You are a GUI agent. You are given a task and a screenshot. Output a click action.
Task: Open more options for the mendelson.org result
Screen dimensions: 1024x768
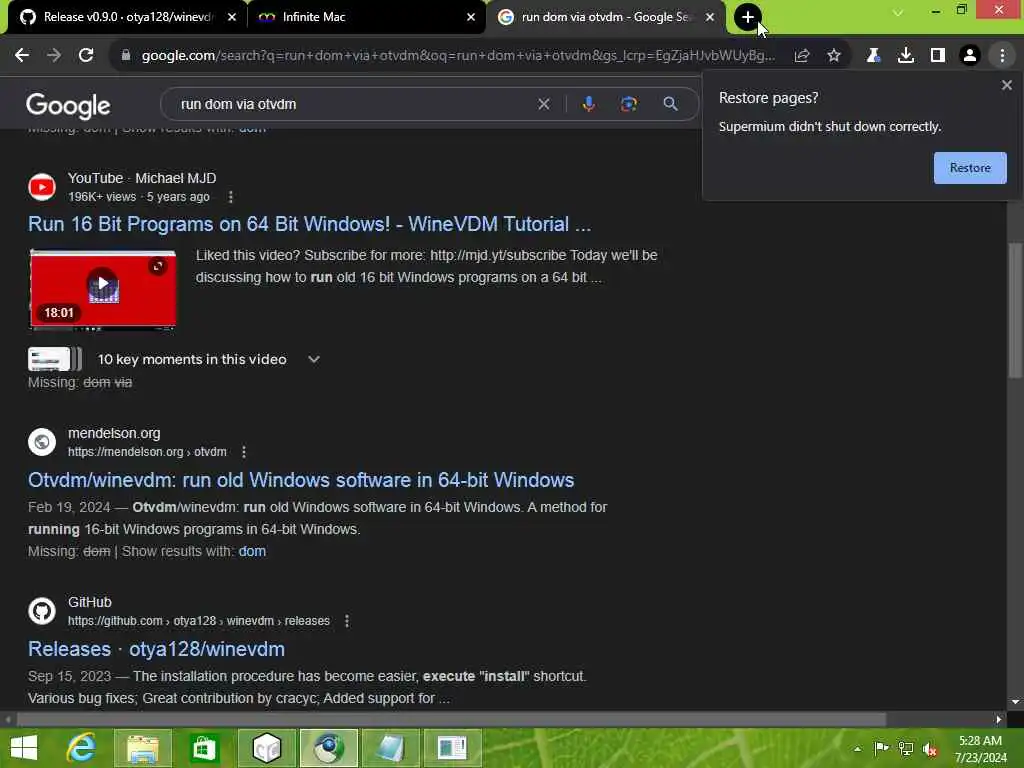[244, 452]
